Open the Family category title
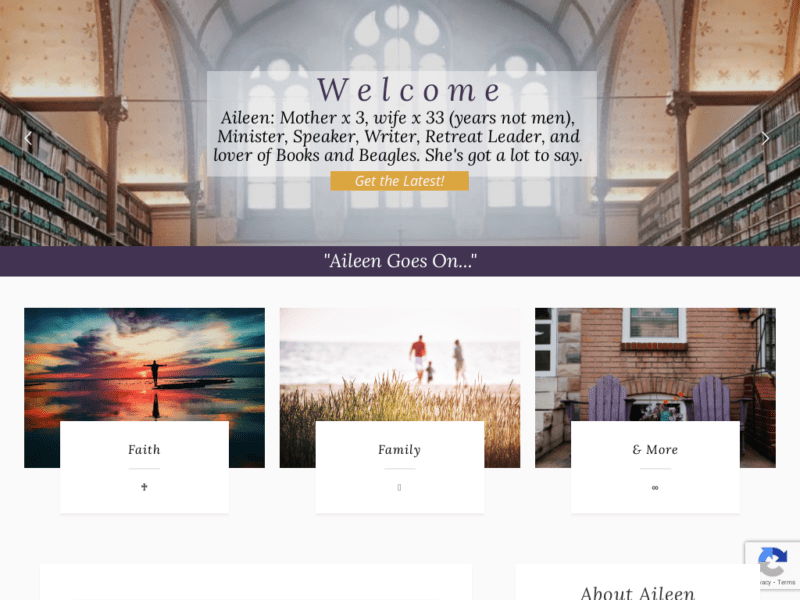 (399, 449)
